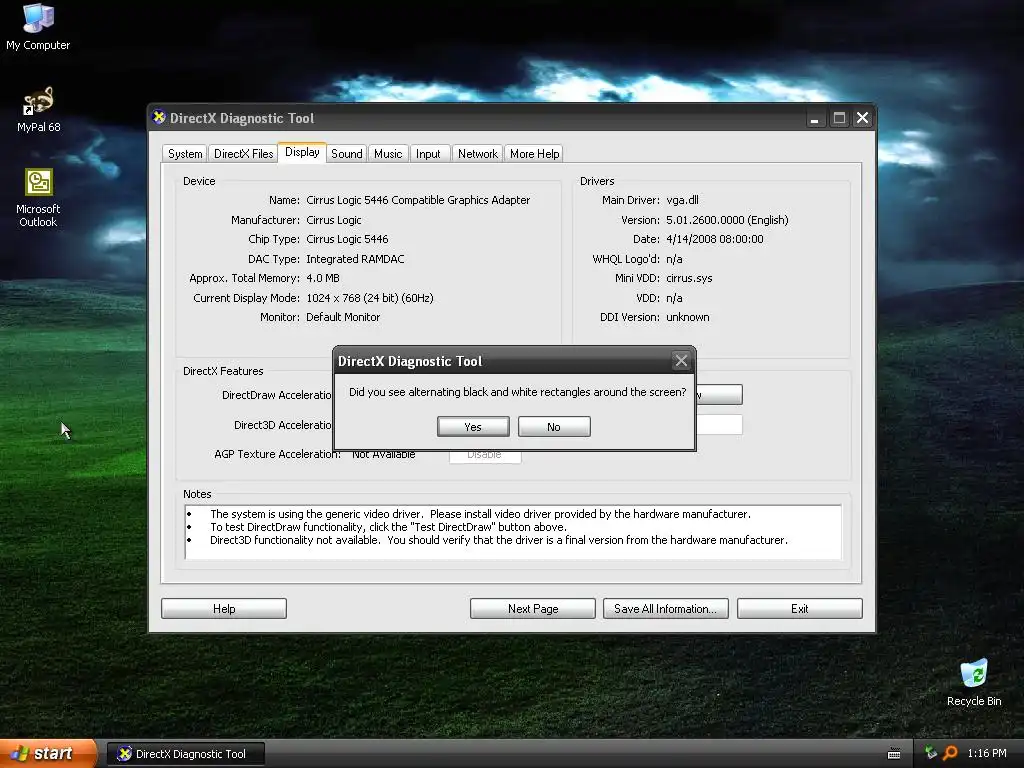Screen dimensions: 1024x768
Task: Click the green tray network icon
Action: [931, 753]
